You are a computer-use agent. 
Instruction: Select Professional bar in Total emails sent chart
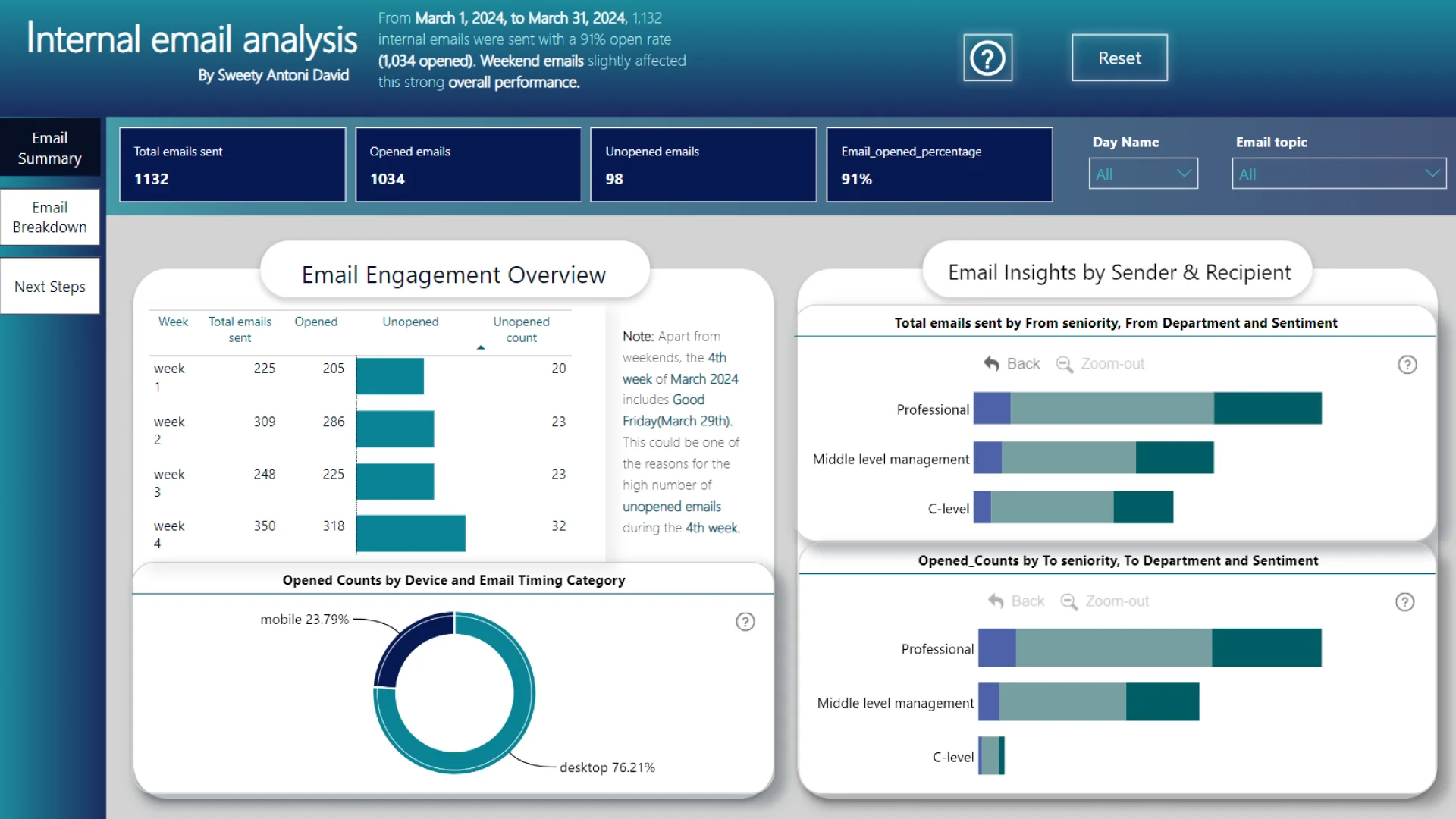(1147, 408)
